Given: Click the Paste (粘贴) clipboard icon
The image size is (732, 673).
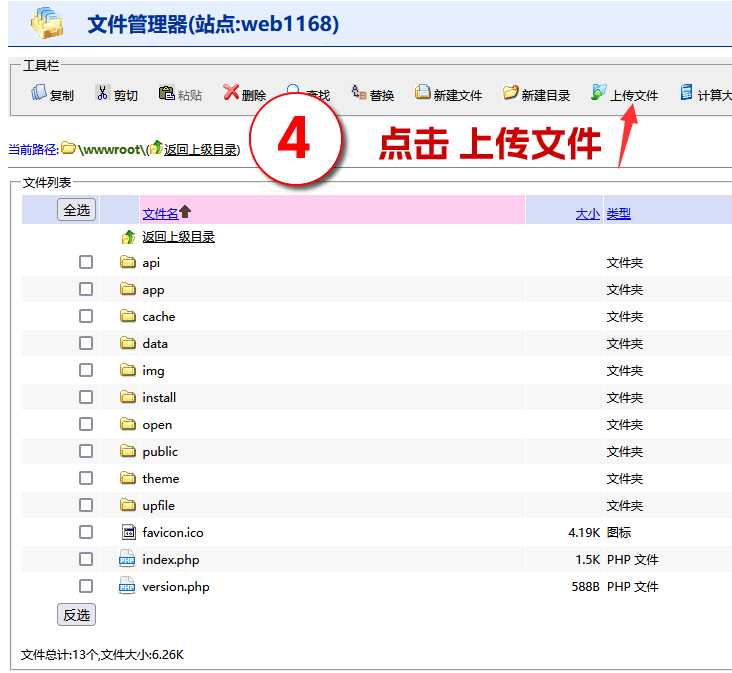Looking at the screenshot, I should [x=166, y=93].
